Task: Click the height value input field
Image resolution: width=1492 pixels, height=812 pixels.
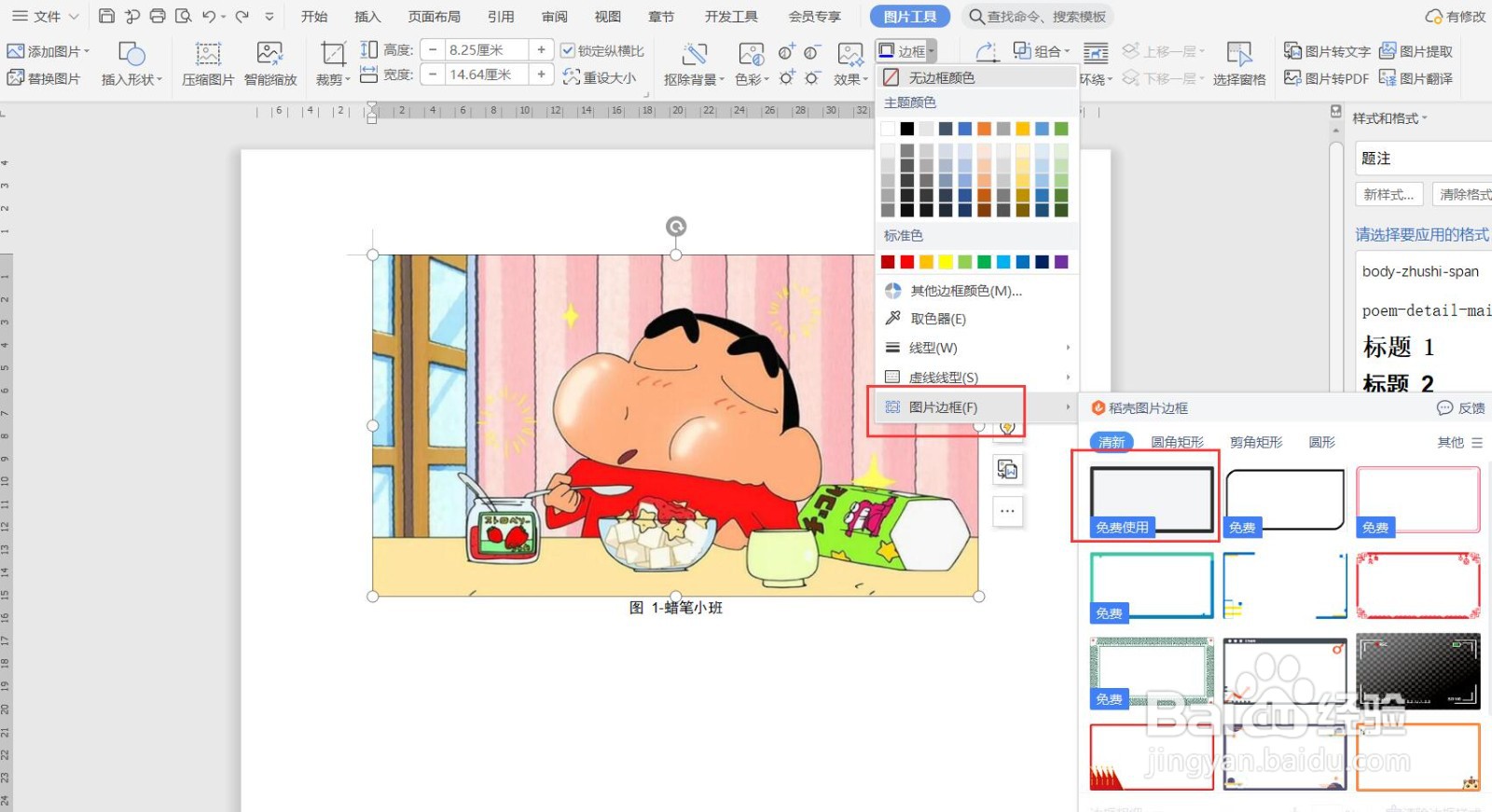Action: click(x=486, y=49)
